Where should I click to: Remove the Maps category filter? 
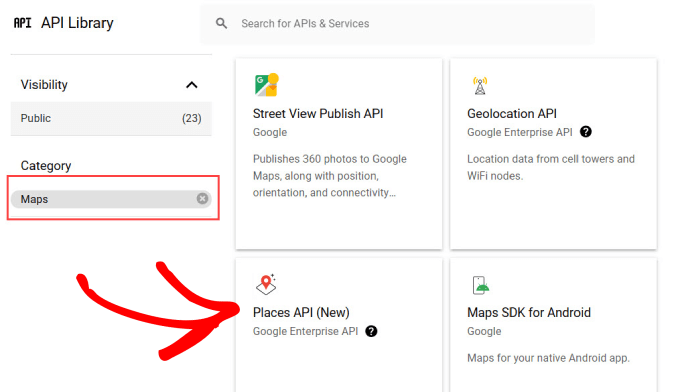[202, 199]
